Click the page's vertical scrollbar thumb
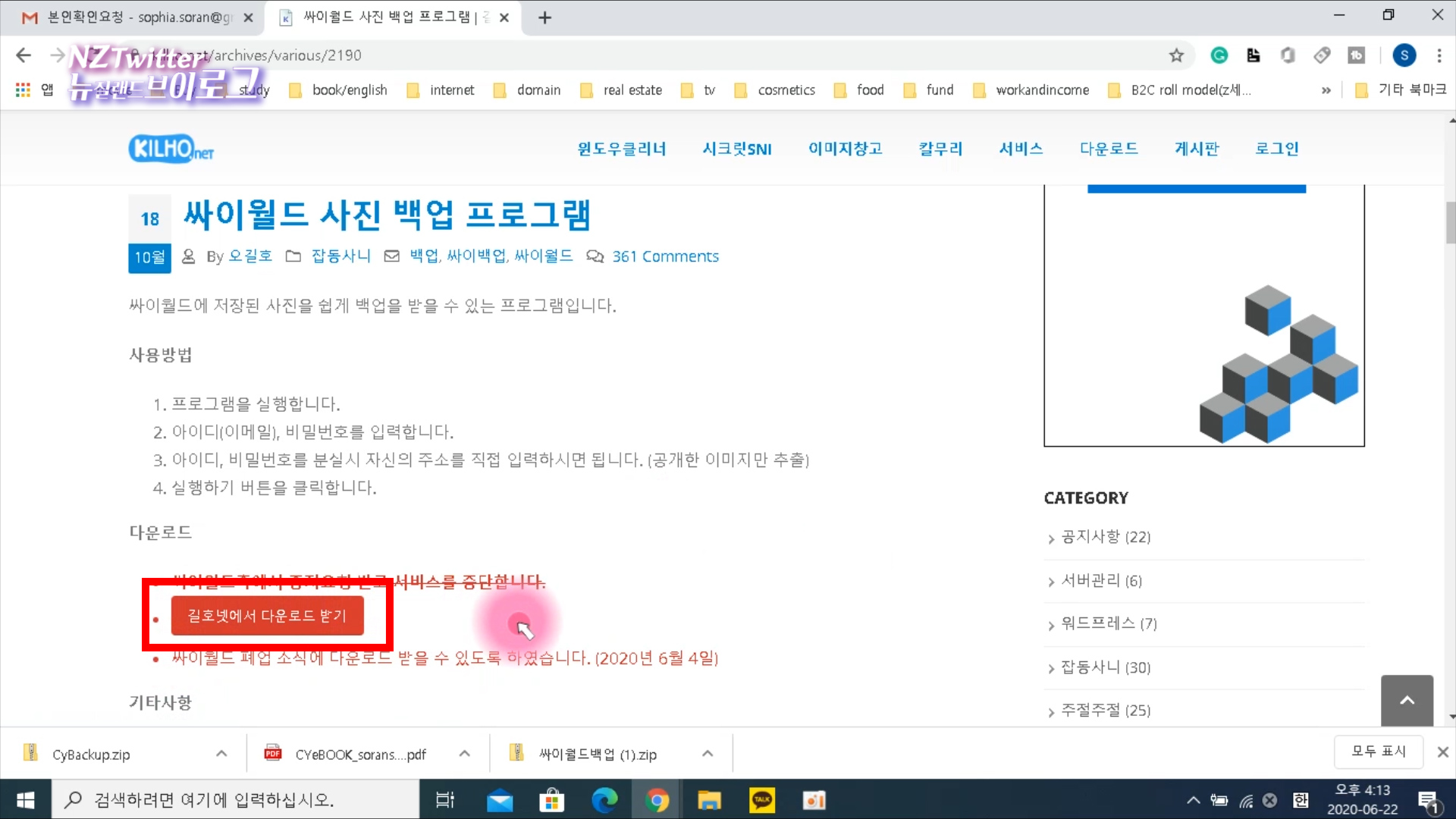The height and width of the screenshot is (819, 1456). (1451, 222)
